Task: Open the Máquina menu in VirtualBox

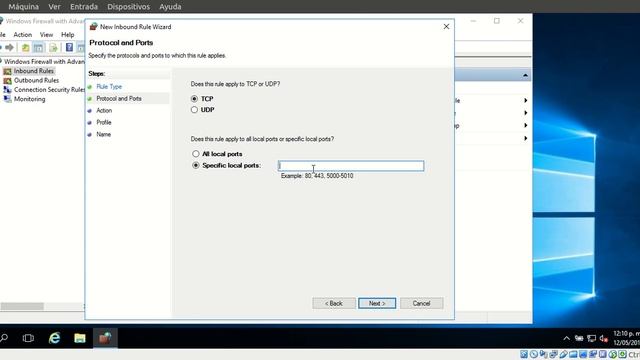Action: pyautogui.click(x=24, y=7)
